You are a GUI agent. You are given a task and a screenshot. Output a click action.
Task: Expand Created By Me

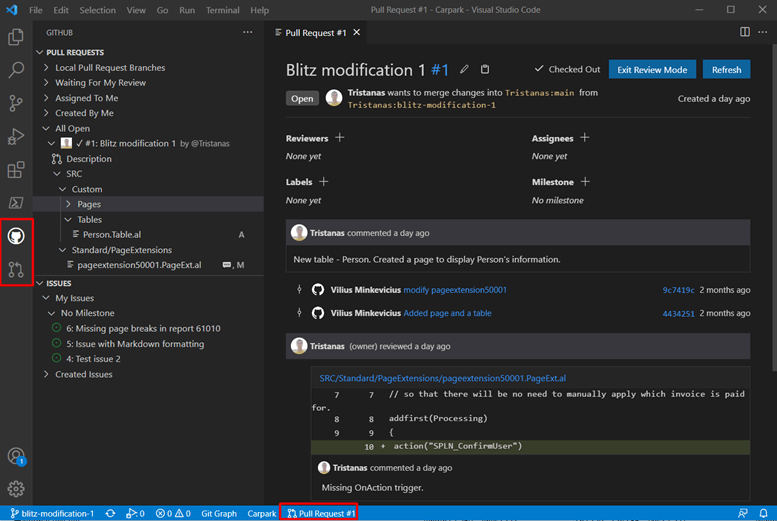point(46,113)
